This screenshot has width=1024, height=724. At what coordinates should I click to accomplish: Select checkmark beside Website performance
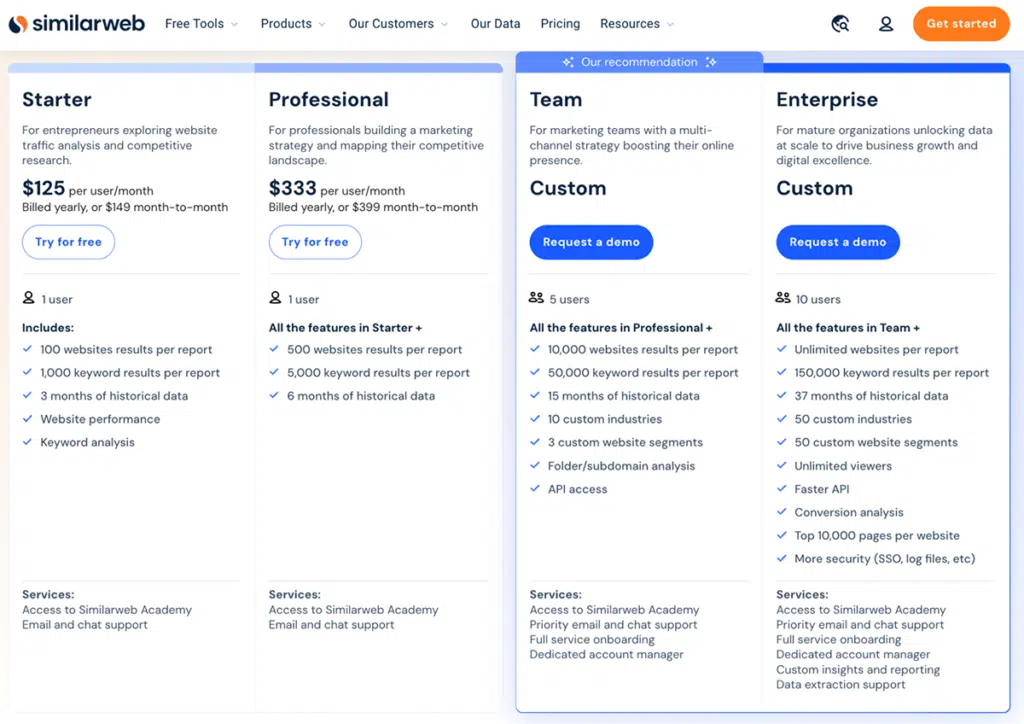tap(26, 419)
